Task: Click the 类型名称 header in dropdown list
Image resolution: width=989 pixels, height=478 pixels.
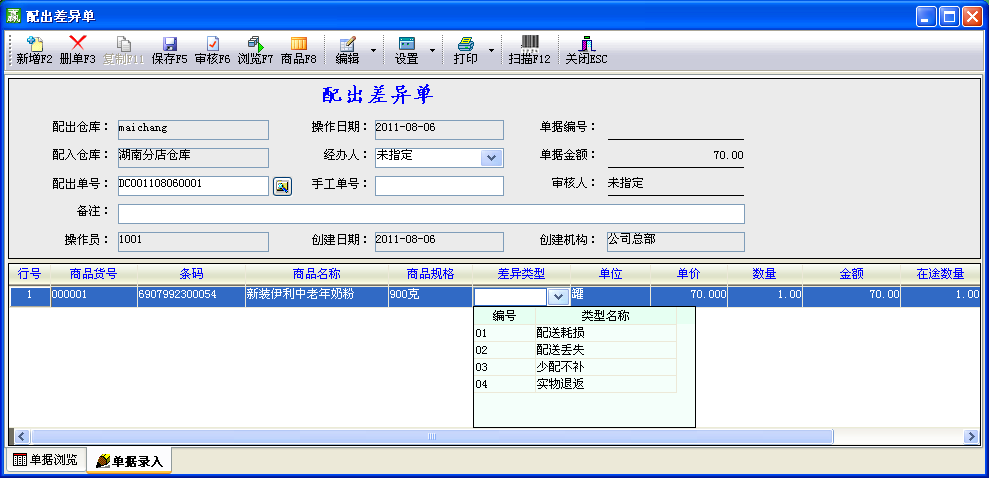Action: click(x=606, y=316)
